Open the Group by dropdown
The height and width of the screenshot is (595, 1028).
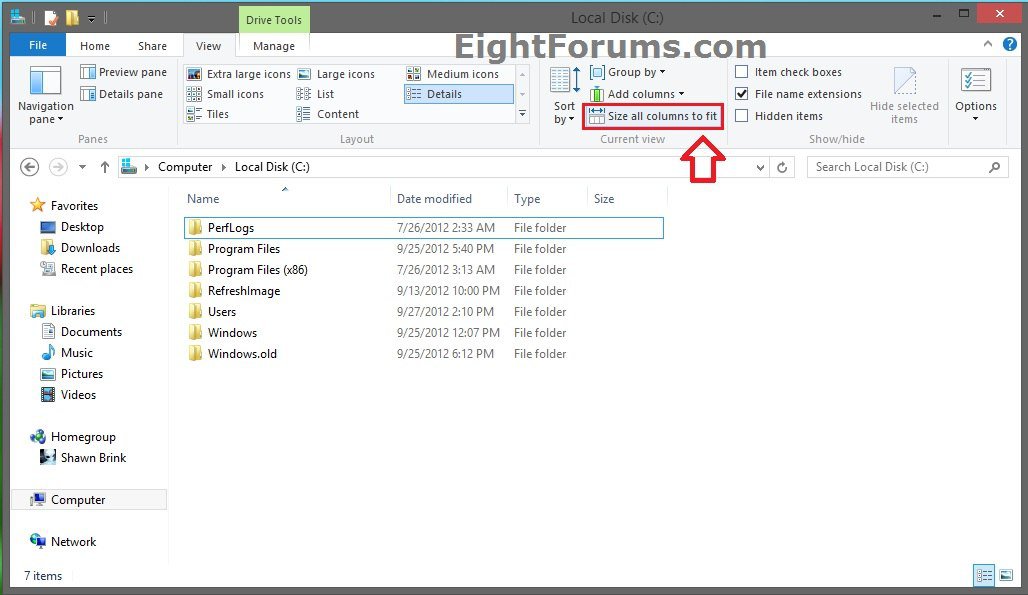tap(628, 72)
